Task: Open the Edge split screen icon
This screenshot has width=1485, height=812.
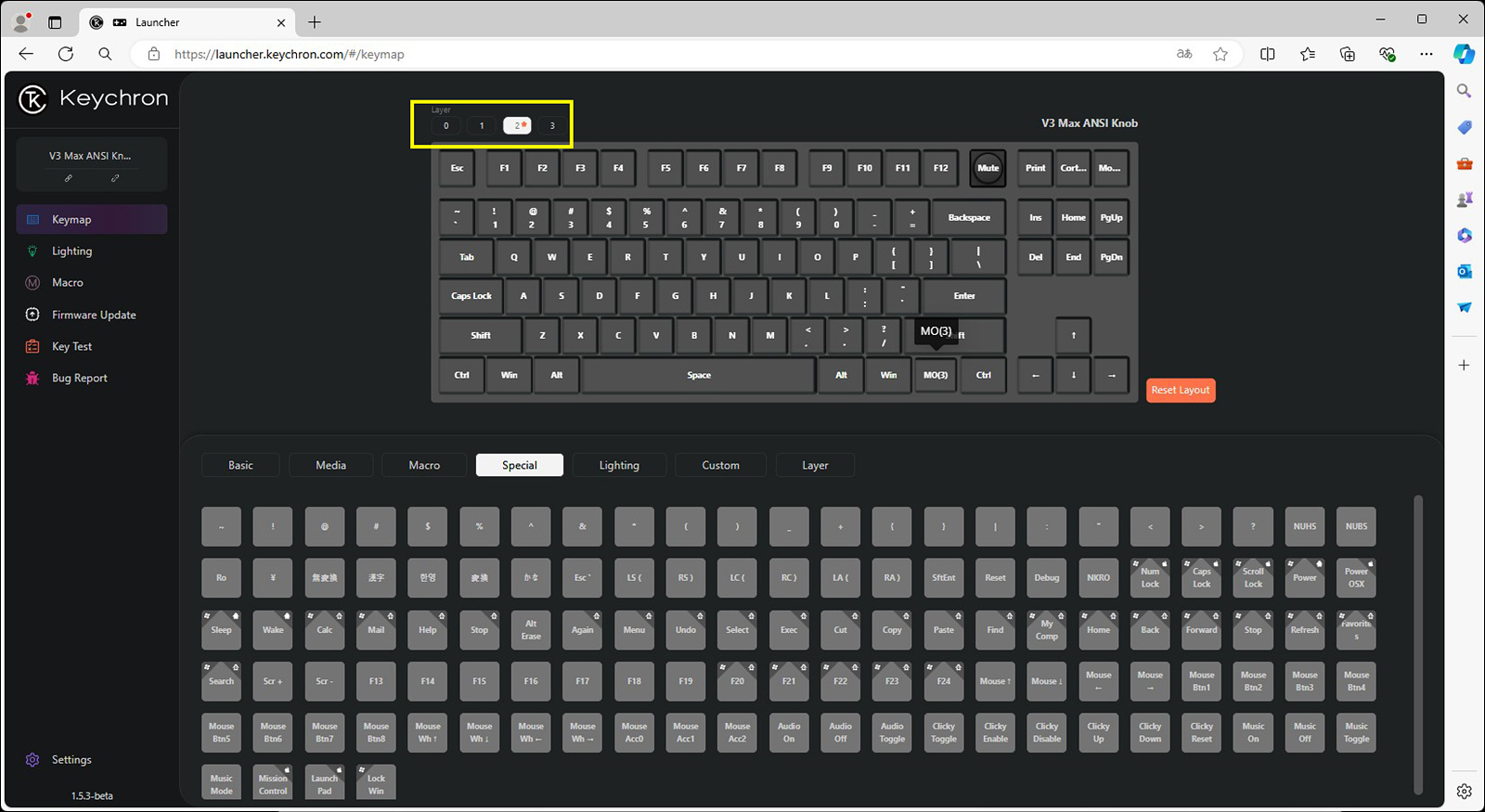Action: [1267, 54]
